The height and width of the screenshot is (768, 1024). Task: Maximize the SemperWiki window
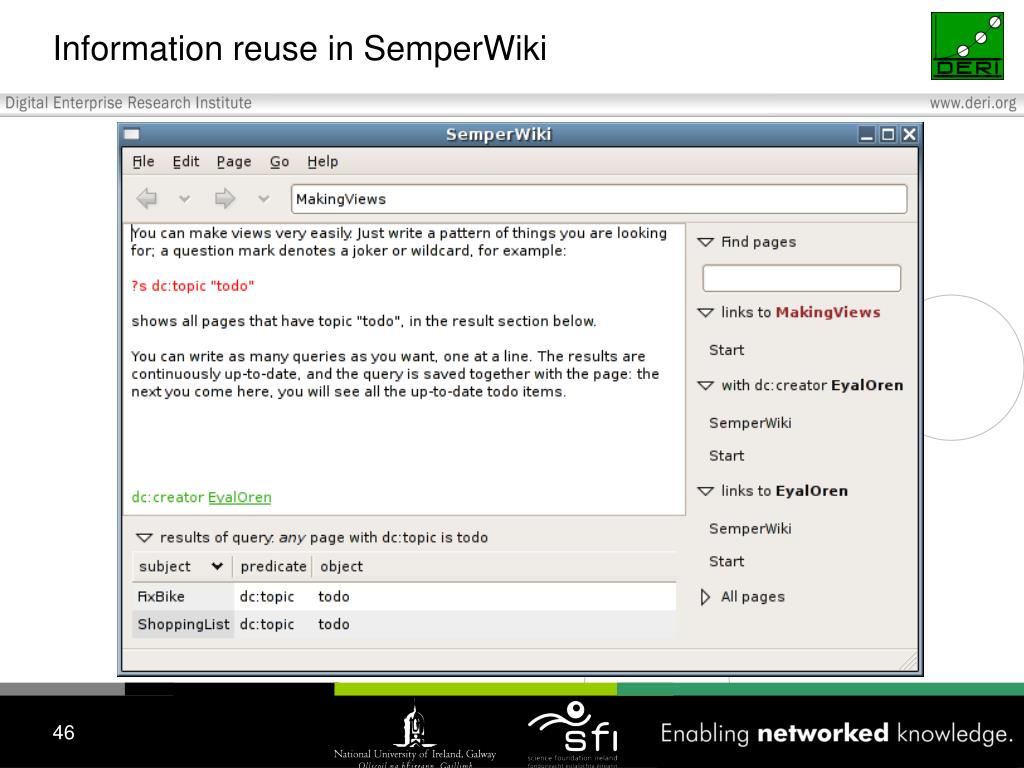coord(888,135)
